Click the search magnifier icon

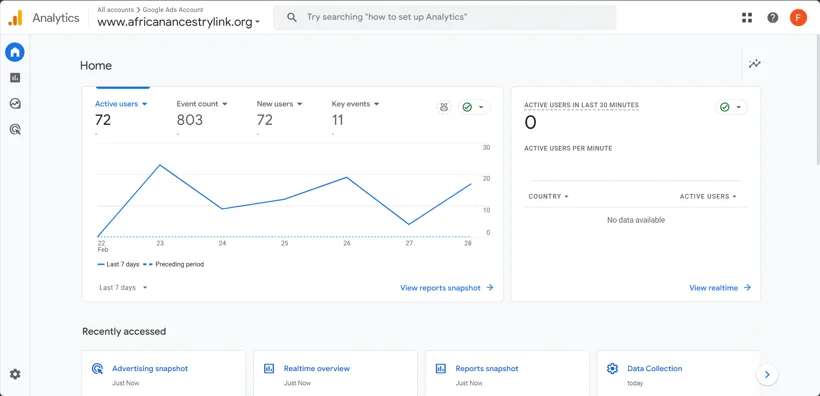click(x=292, y=17)
